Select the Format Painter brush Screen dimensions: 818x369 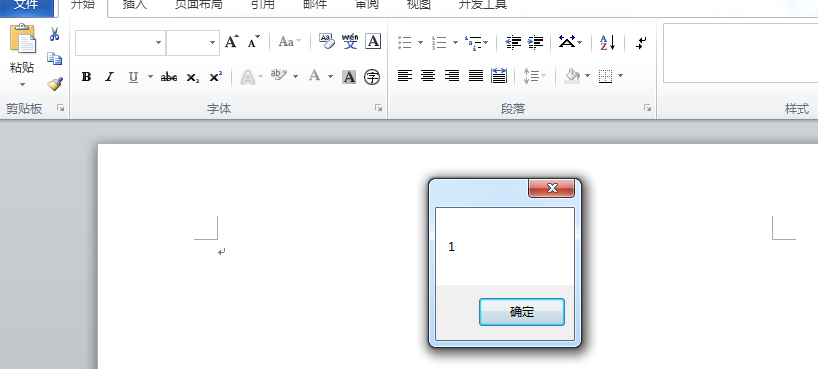[54, 84]
